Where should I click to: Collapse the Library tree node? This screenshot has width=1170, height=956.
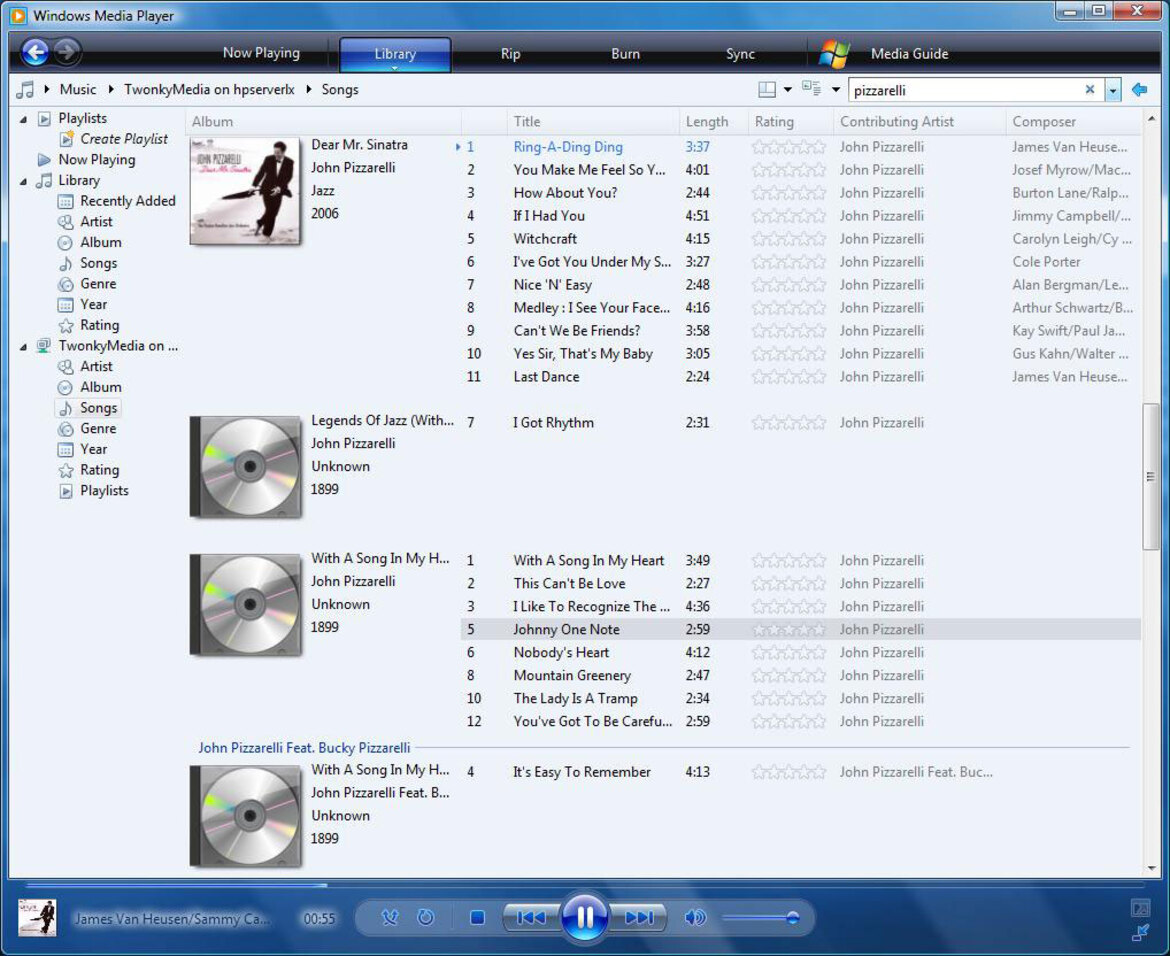23,181
